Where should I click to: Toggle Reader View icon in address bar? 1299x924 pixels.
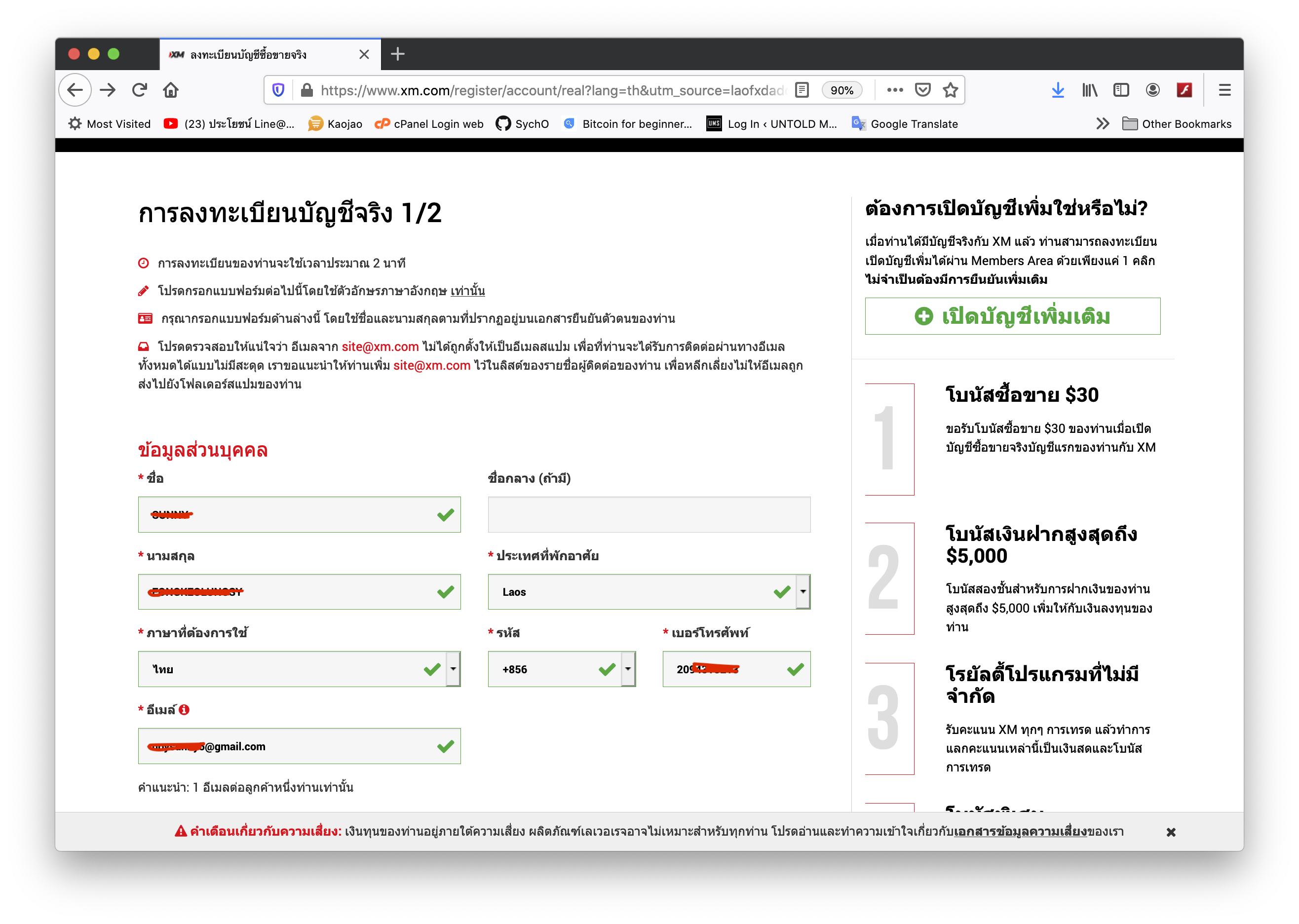pos(802,90)
